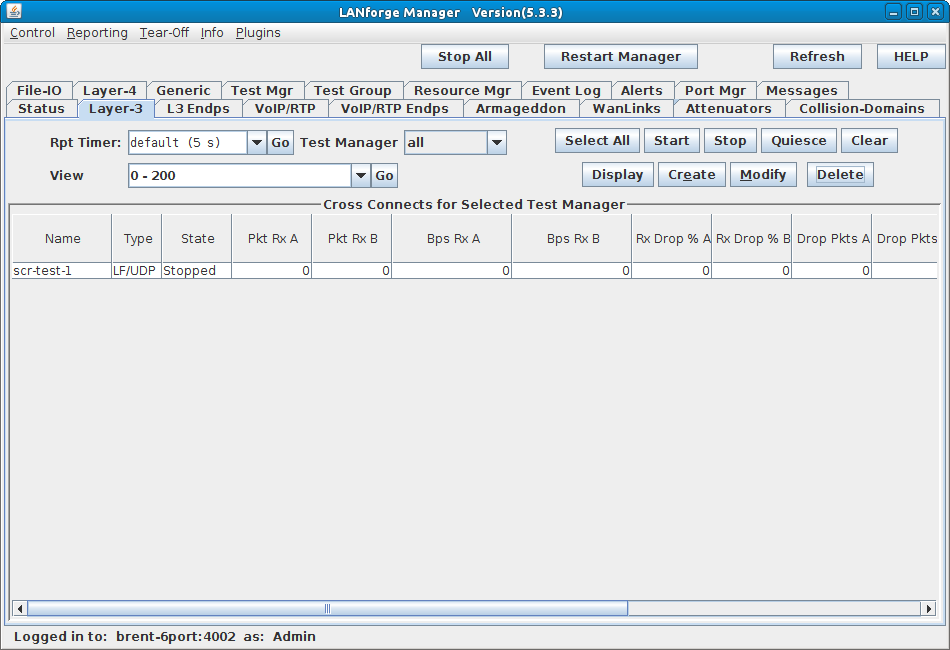This screenshot has width=950, height=650.
Task: Sort by Rx Drop % A column header
Action: (x=672, y=239)
